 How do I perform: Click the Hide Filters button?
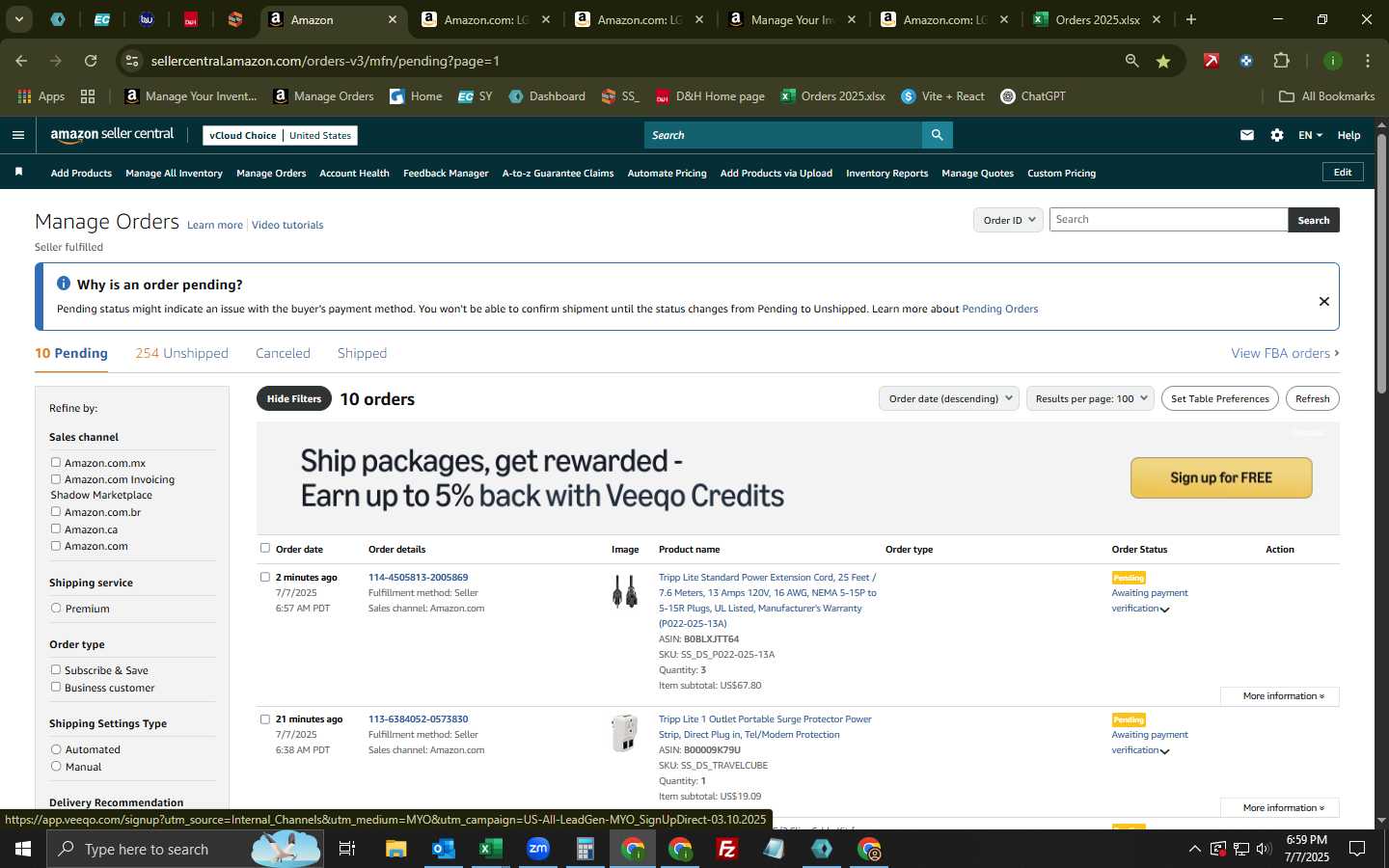coord(294,398)
